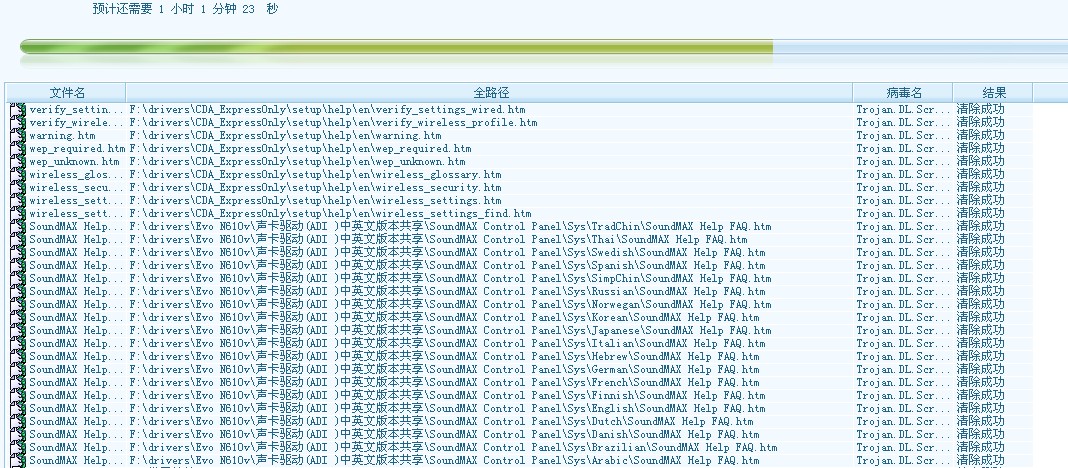Click file icon of wireless_settings_find.htm row

tap(18, 213)
